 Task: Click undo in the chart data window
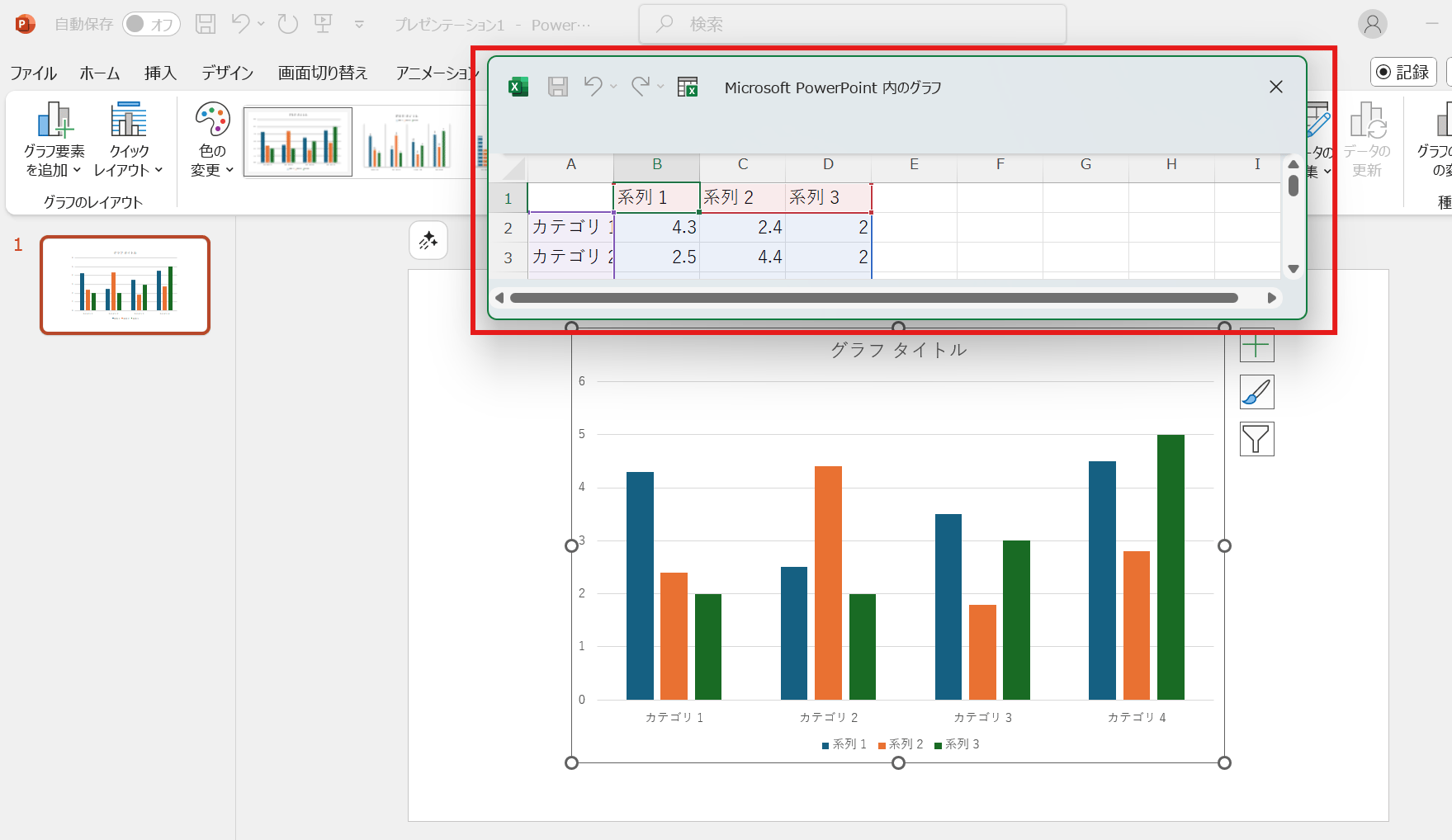593,87
